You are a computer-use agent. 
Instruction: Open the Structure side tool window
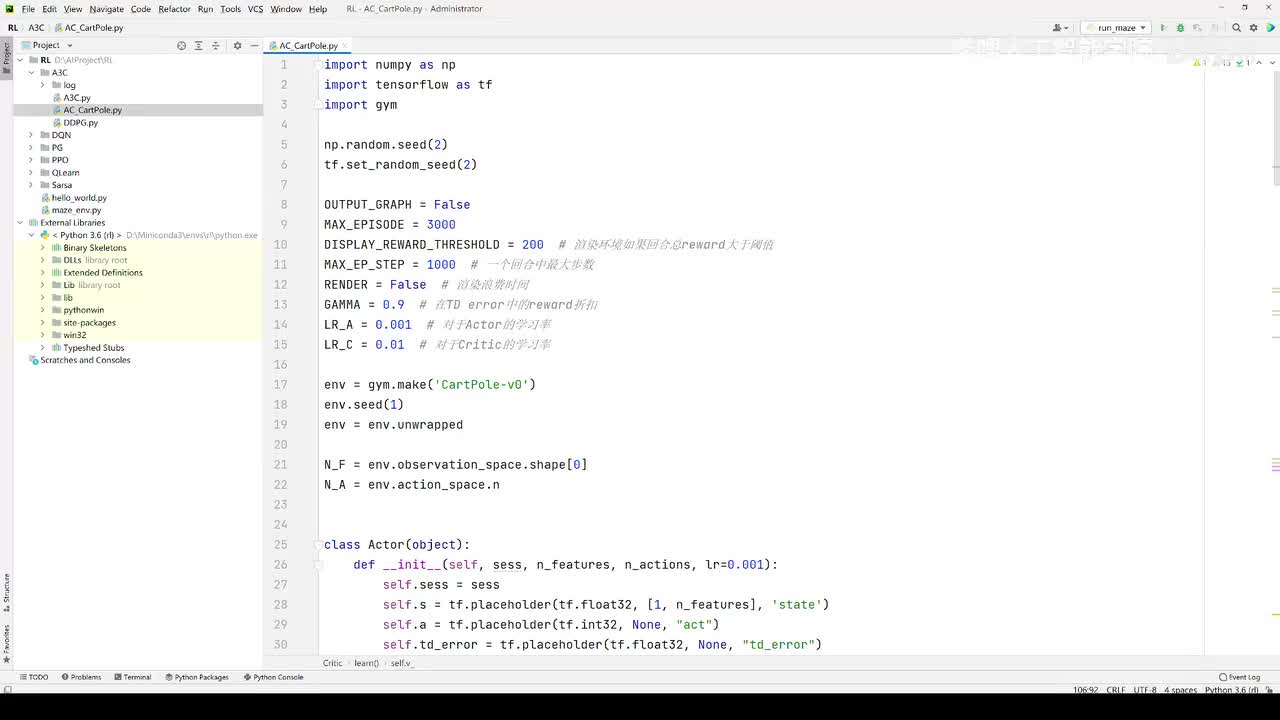[x=6, y=592]
